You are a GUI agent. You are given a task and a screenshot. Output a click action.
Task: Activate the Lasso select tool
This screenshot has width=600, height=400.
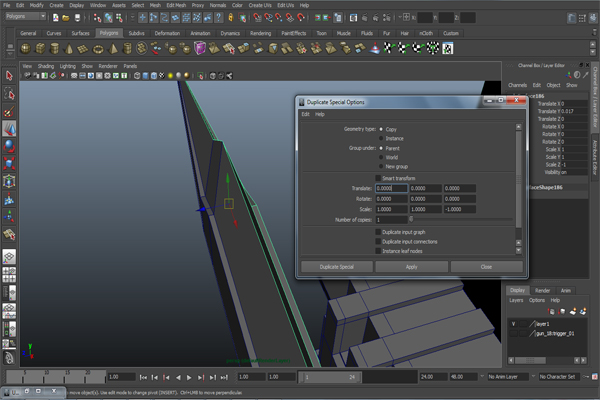coord(9,94)
